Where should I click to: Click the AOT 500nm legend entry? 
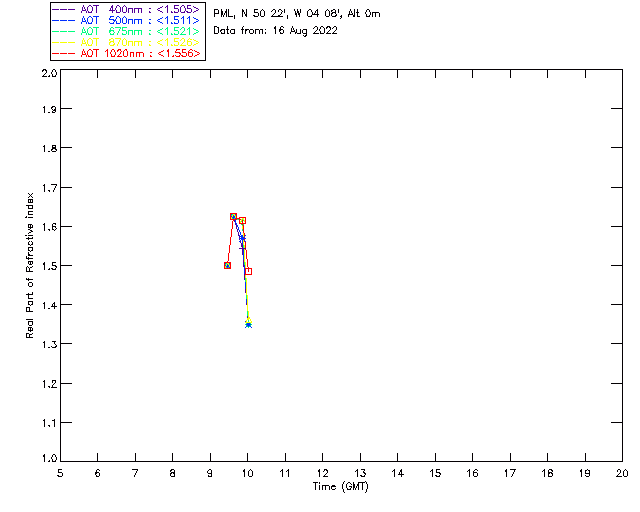pyautogui.click(x=127, y=20)
